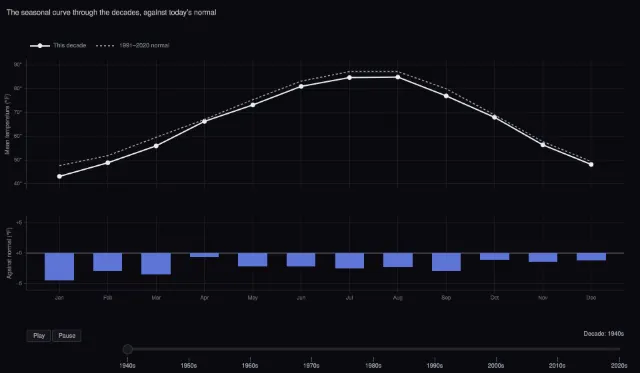Select the June anomaly bar
This screenshot has height=373, width=640.
[x=301, y=260]
